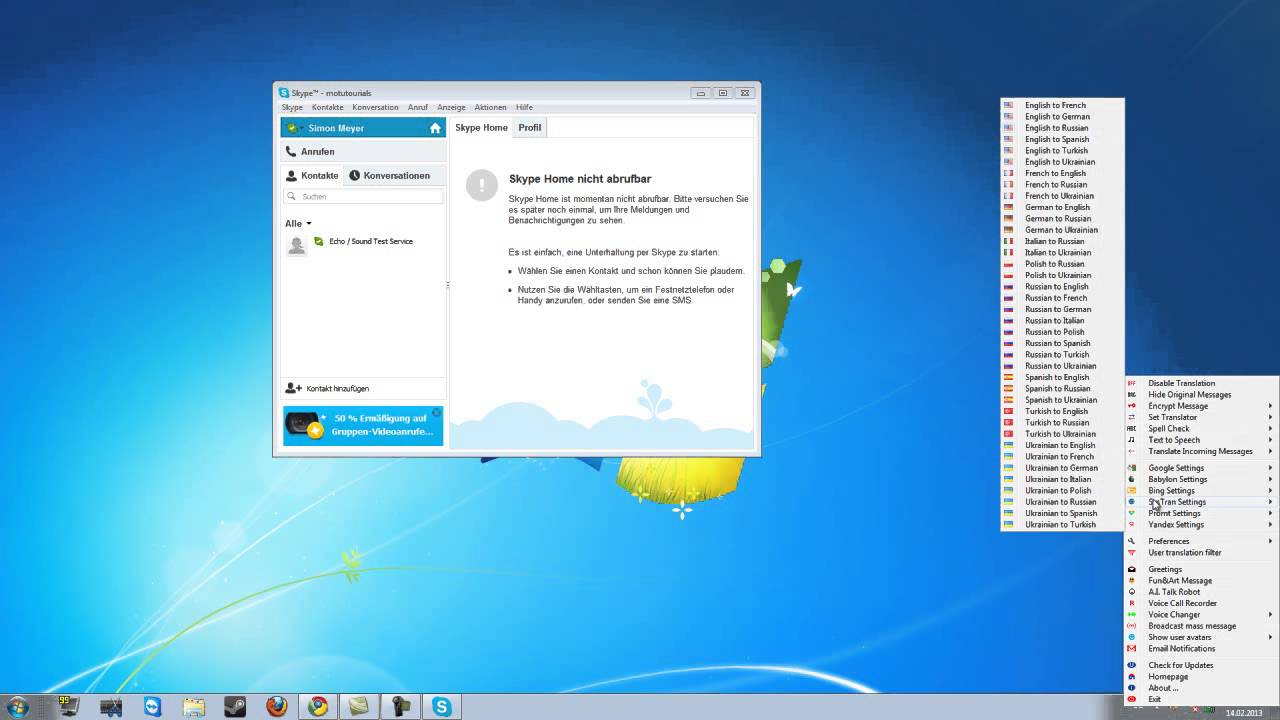This screenshot has width=1280, height=720.
Task: Open the Anzeige menu
Action: [451, 107]
